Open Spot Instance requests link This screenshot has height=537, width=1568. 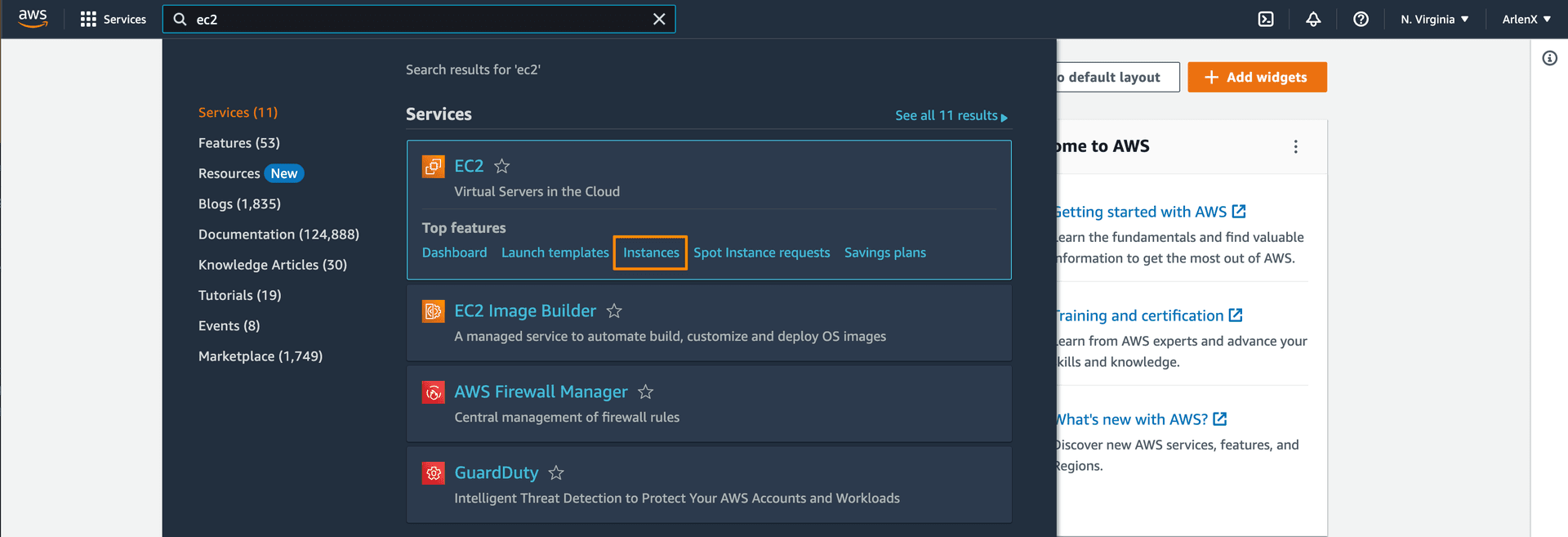[x=761, y=253]
